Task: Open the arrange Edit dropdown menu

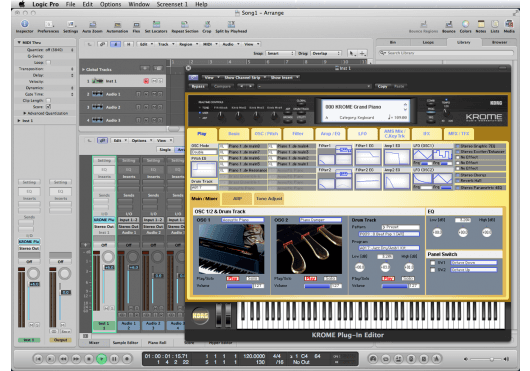Action: coord(146,44)
